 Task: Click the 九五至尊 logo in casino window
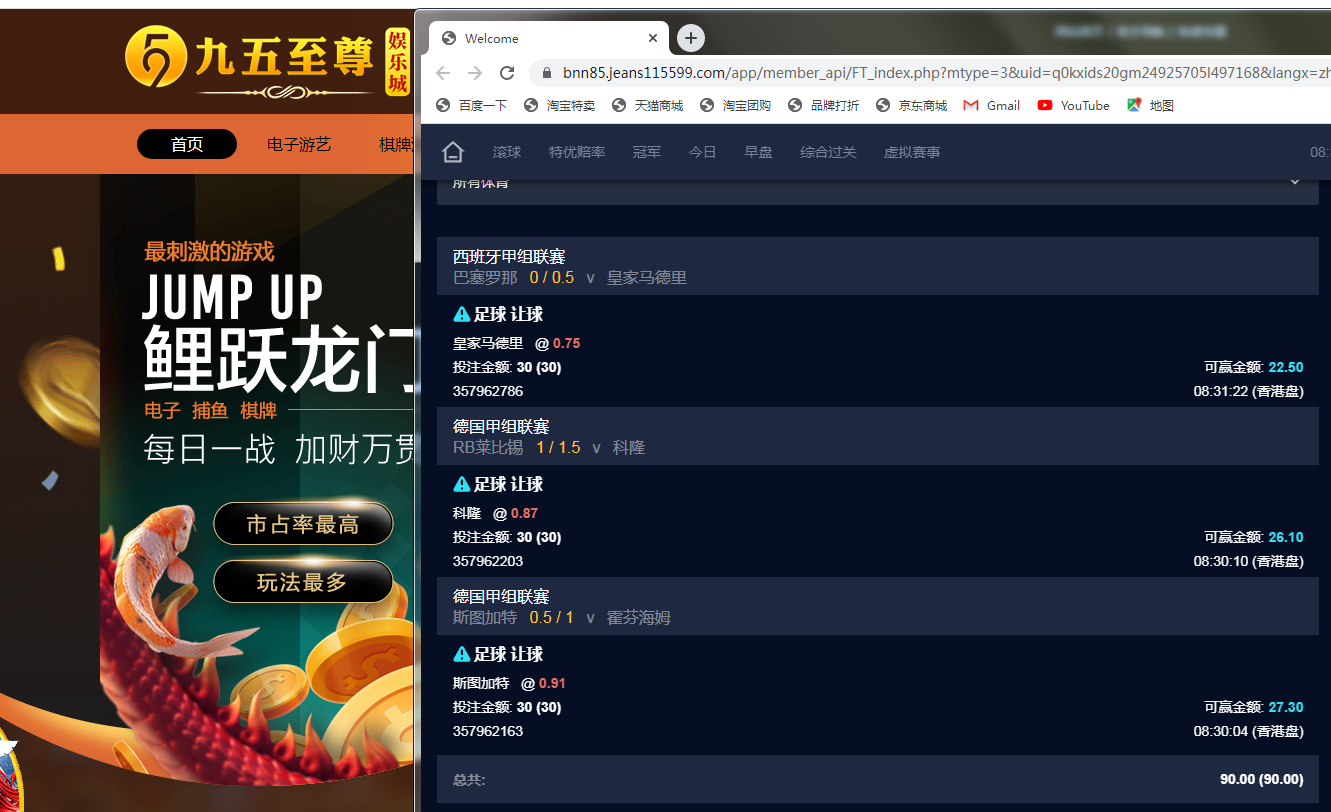click(x=267, y=60)
